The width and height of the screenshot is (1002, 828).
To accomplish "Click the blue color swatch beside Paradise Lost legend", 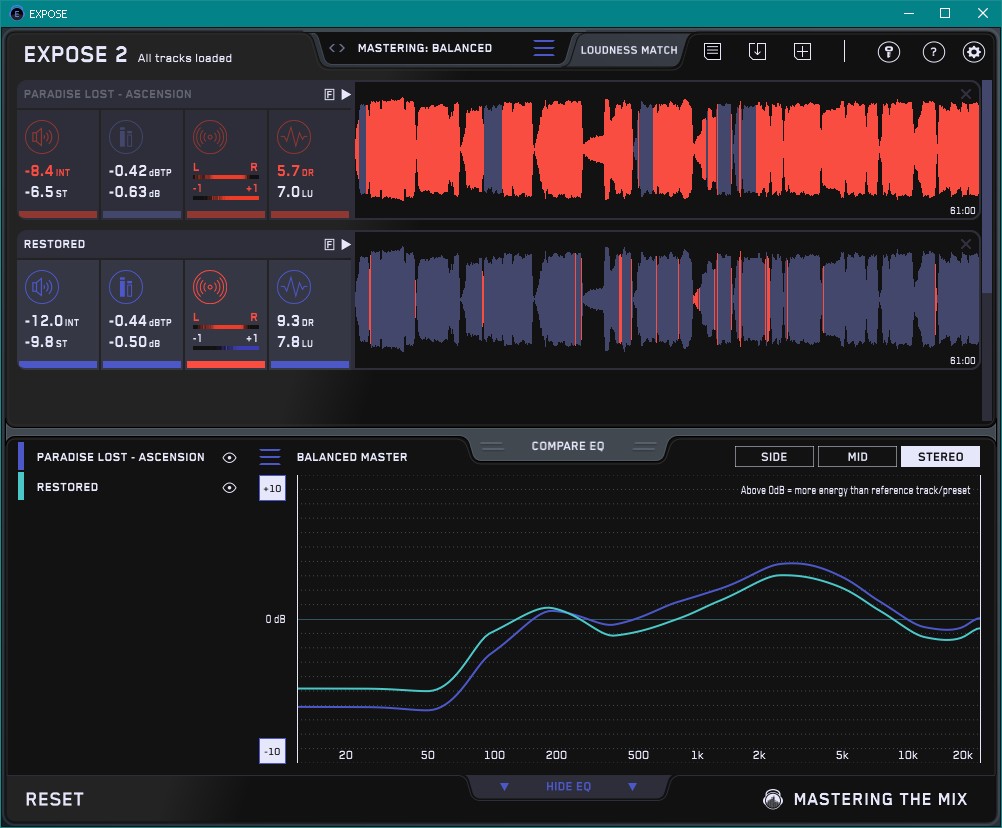I will point(21,456).
